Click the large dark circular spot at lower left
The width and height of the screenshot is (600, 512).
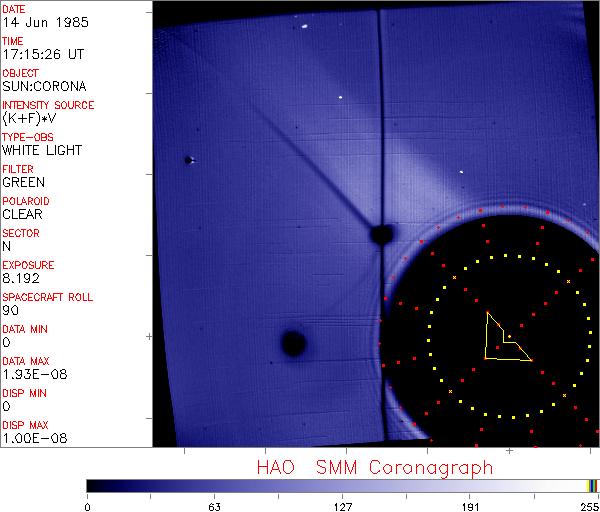tap(293, 344)
